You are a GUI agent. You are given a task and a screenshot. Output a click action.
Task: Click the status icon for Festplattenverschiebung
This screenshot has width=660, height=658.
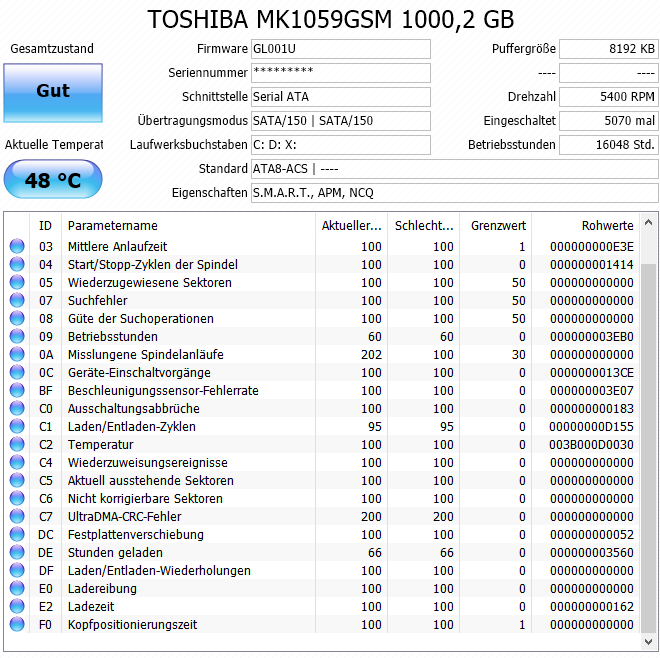tap(17, 534)
